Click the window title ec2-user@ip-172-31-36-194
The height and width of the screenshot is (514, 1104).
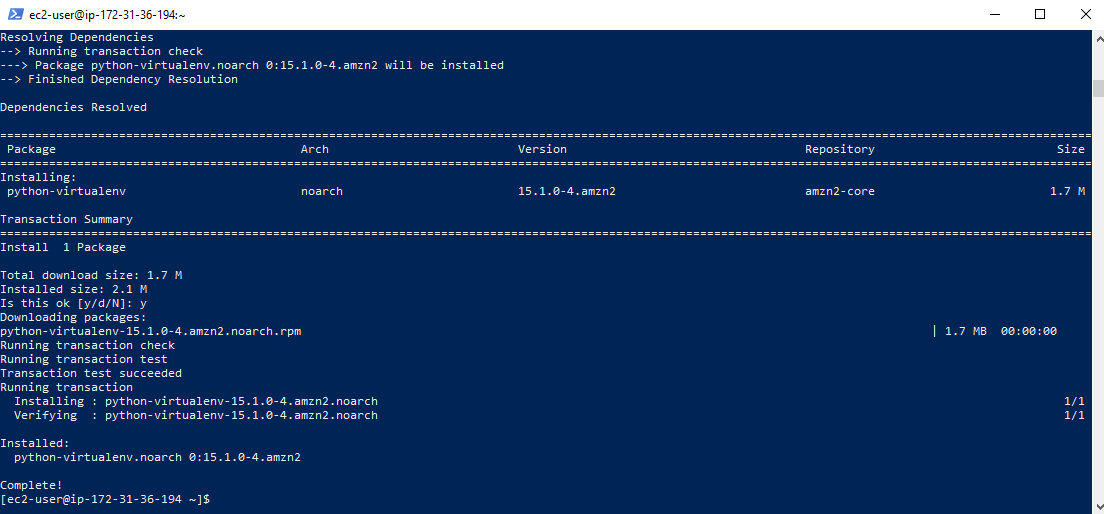[107, 14]
